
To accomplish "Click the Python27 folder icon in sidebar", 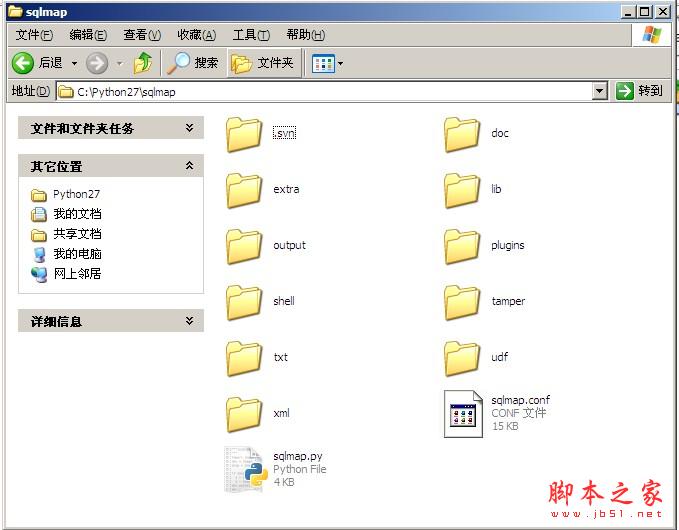I will (x=39, y=195).
